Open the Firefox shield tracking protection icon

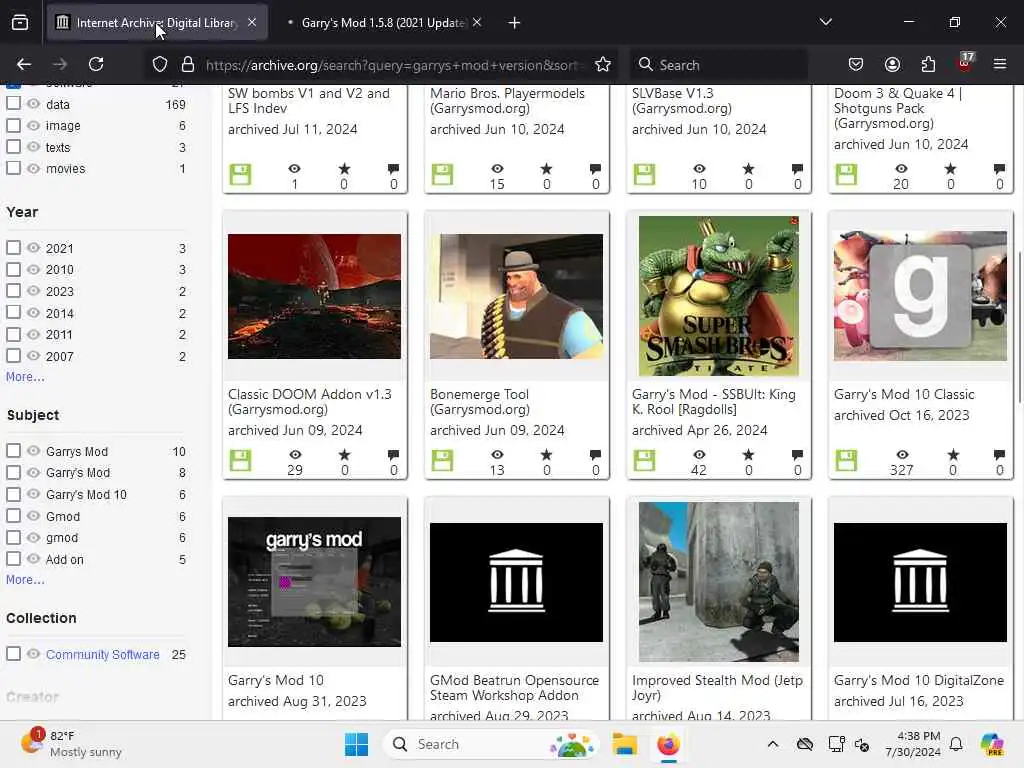tap(160, 64)
